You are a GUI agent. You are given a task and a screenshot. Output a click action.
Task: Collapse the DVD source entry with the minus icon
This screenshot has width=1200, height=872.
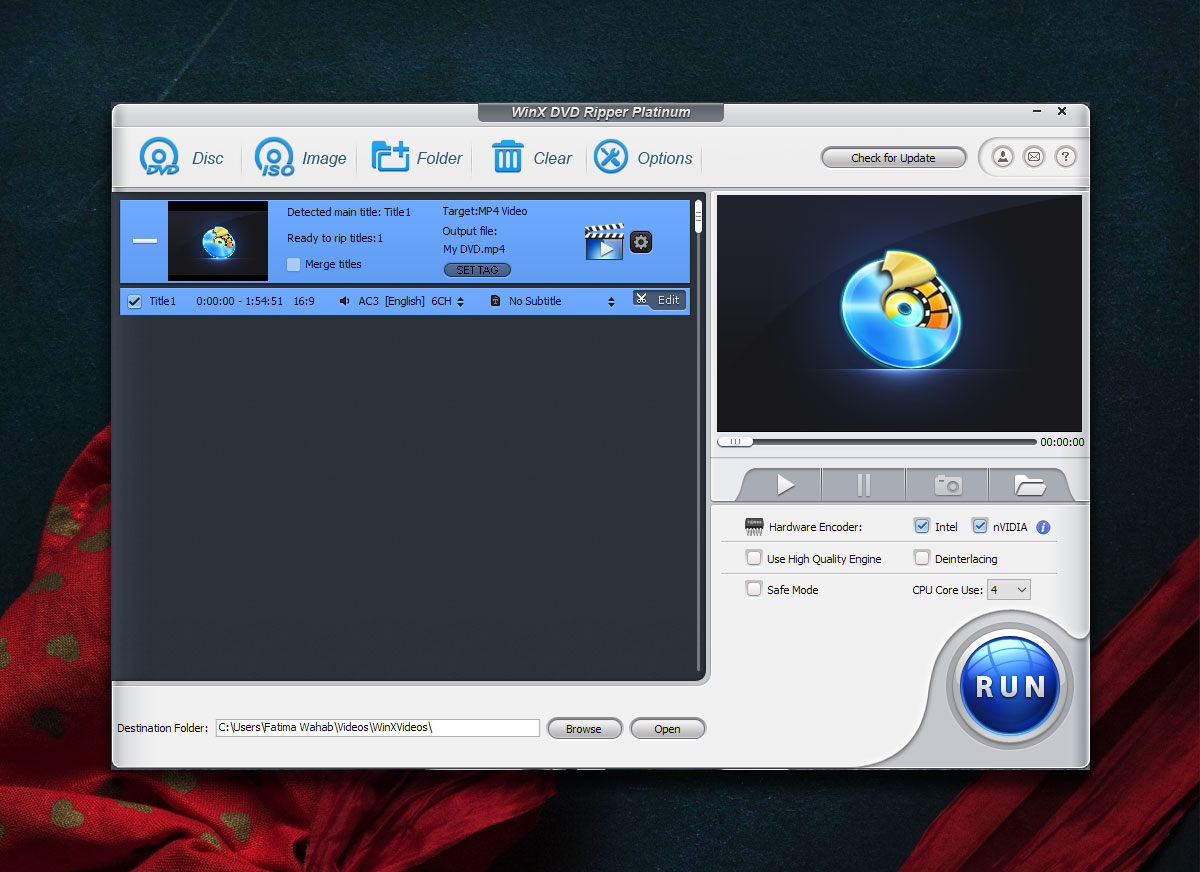click(145, 241)
